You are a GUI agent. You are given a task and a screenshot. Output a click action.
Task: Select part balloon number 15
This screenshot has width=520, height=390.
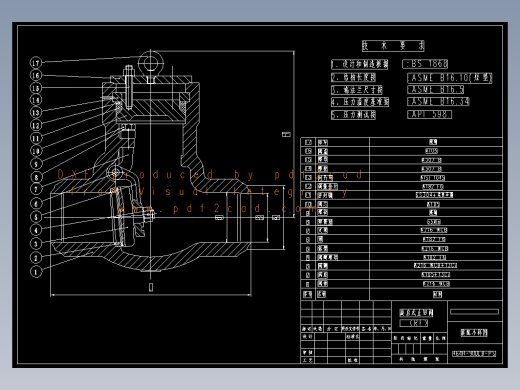click(x=36, y=88)
